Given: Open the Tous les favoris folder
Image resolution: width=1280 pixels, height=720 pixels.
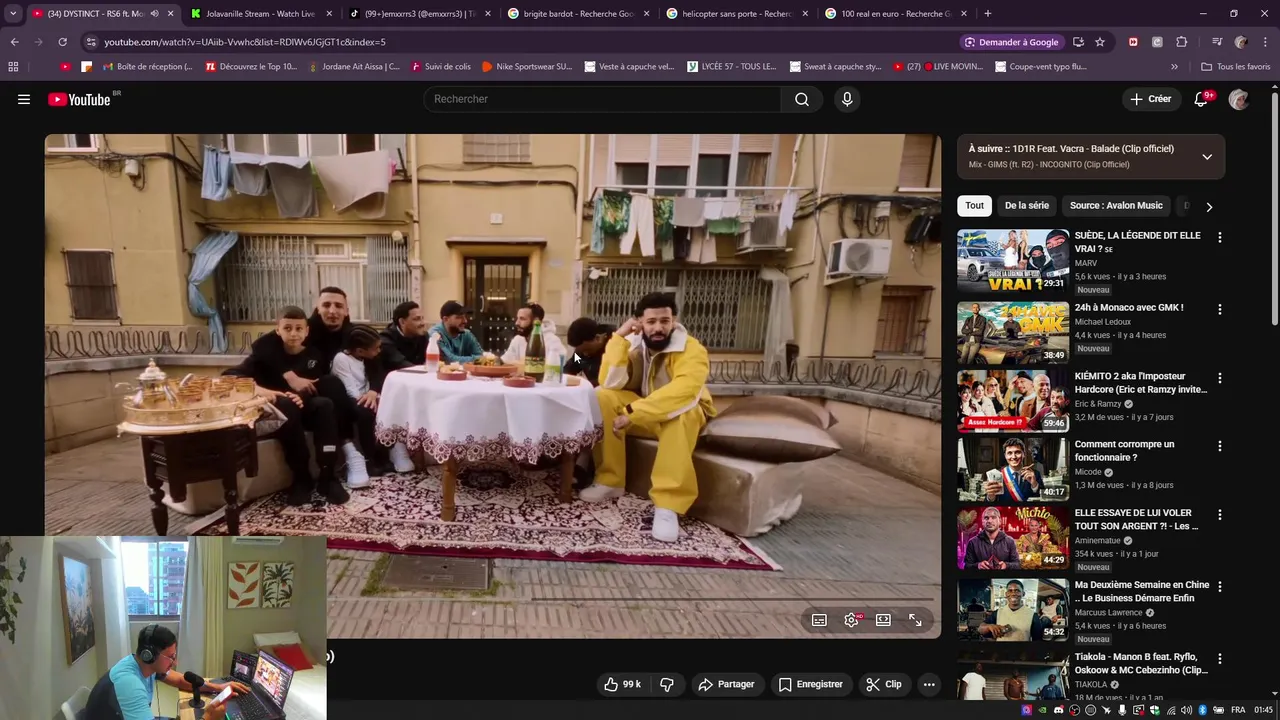Looking at the screenshot, I should click(x=1236, y=67).
